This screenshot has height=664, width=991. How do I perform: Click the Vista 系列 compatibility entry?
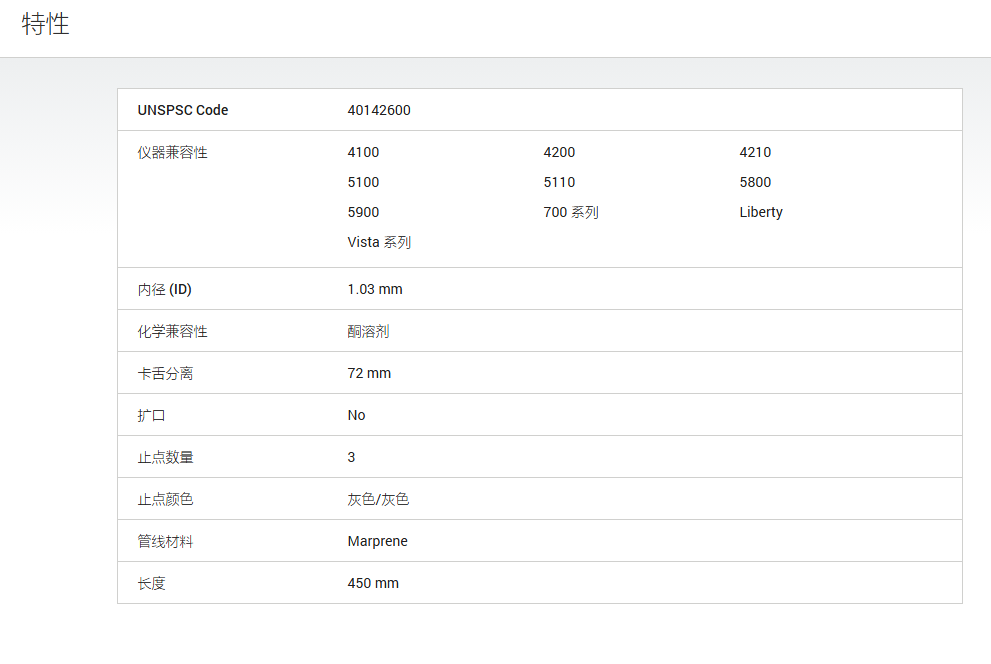tap(379, 242)
